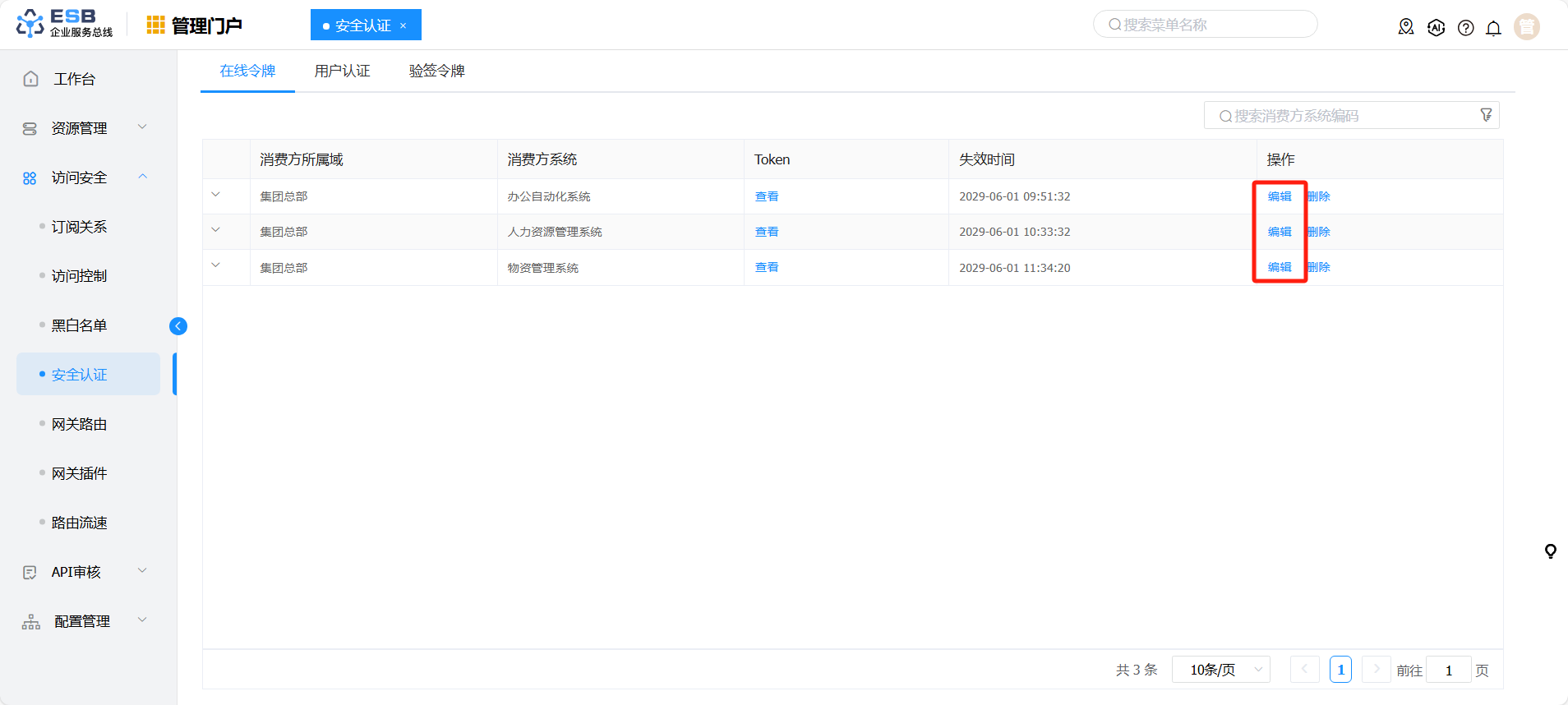Screen dimensions: 1568x705
Task: Click the lightbulb icon at right edge
Action: 1550,551
